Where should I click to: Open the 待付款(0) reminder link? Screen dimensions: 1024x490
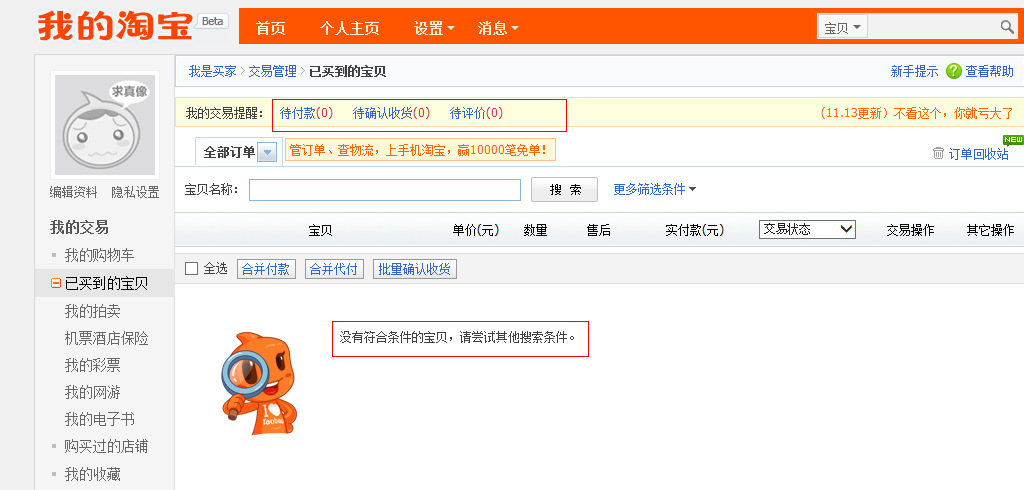point(306,113)
